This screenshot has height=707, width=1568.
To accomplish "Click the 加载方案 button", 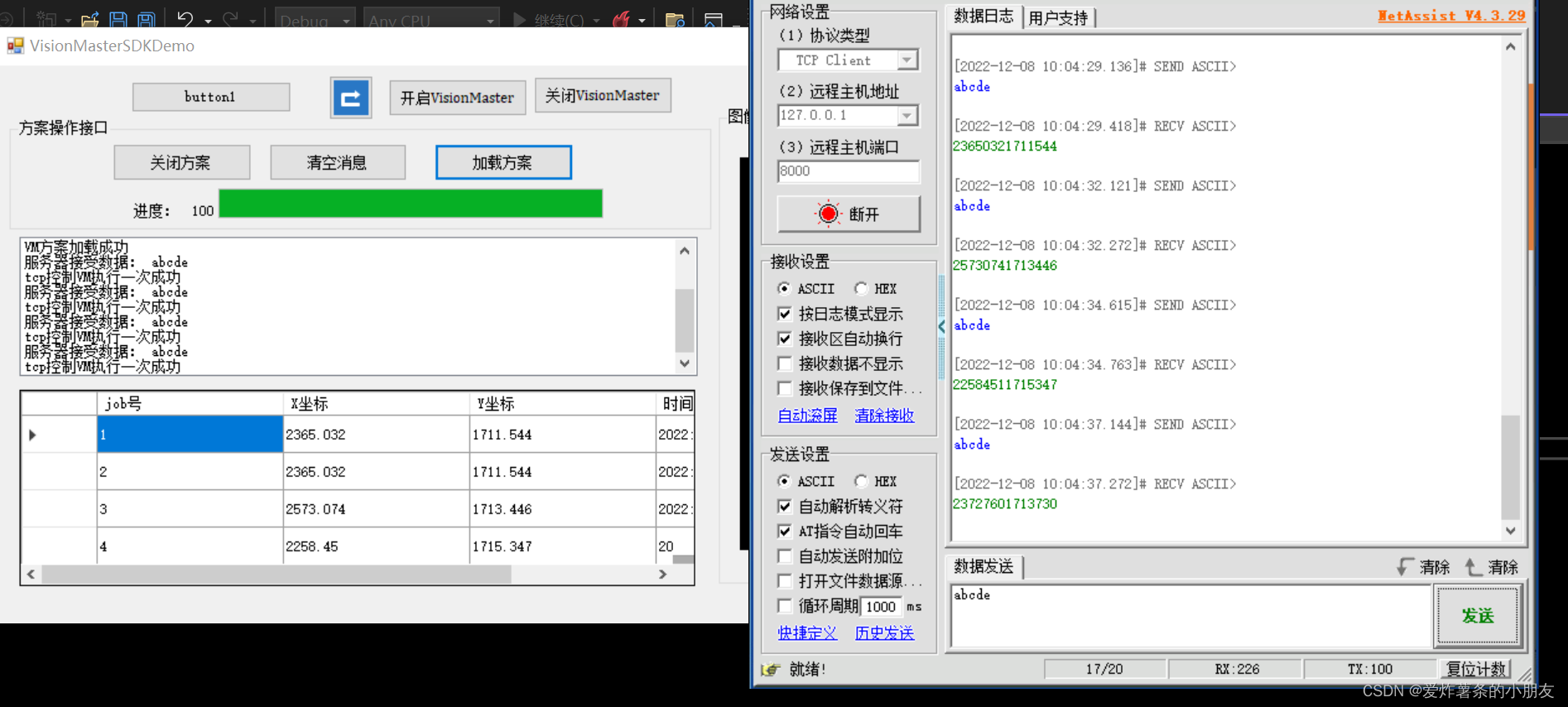I will [x=503, y=162].
